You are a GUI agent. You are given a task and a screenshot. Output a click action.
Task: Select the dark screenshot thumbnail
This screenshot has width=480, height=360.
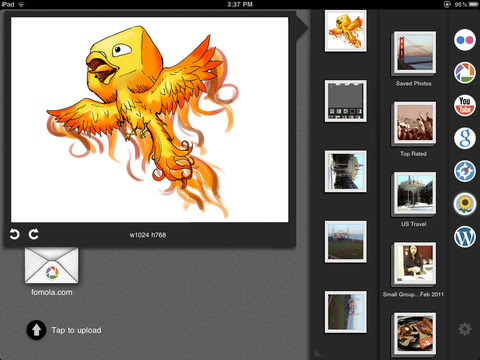tap(346, 101)
